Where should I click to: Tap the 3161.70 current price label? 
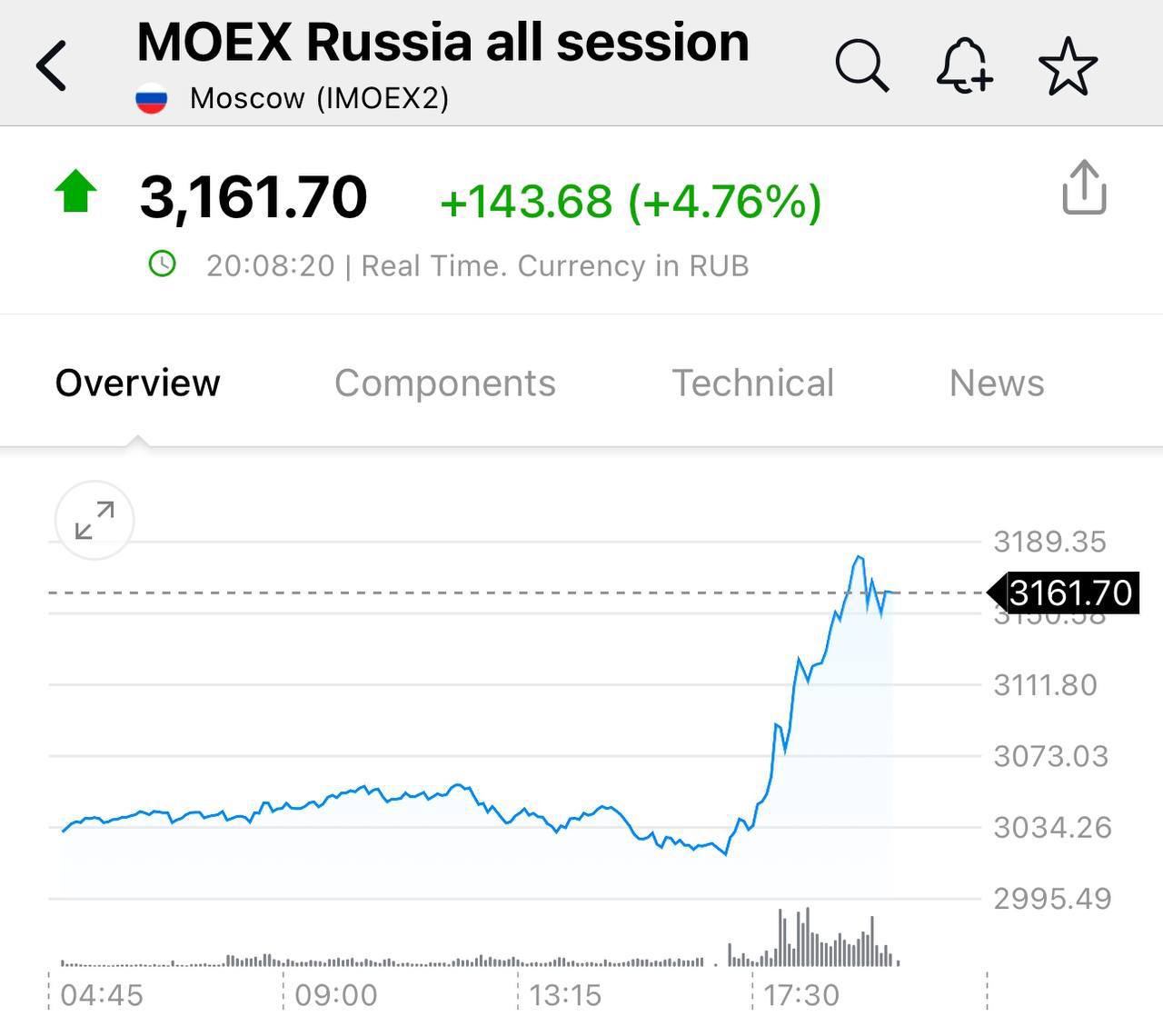coord(1069,593)
